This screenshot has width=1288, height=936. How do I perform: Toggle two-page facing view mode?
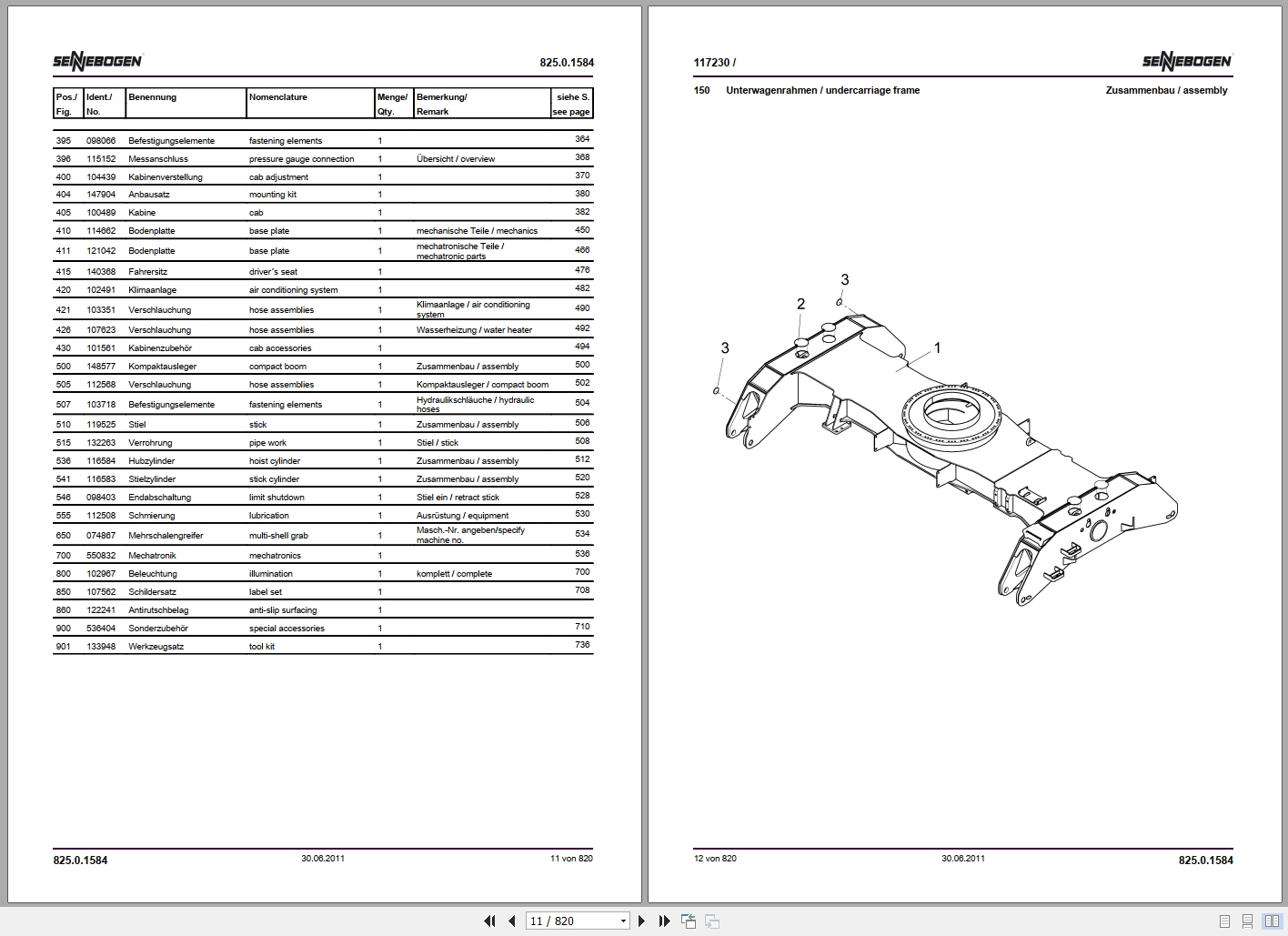[1272, 921]
